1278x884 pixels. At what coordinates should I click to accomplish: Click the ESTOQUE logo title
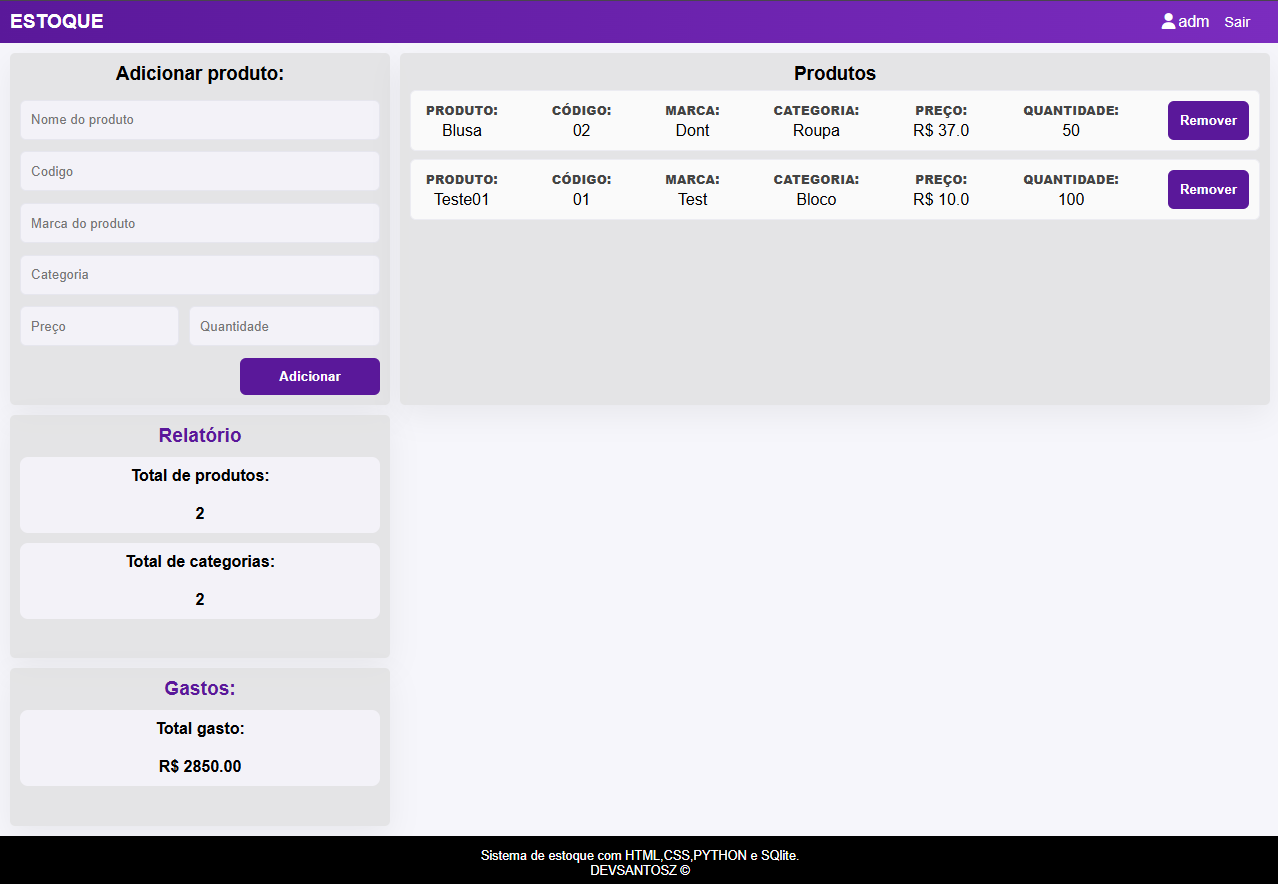click(x=57, y=21)
